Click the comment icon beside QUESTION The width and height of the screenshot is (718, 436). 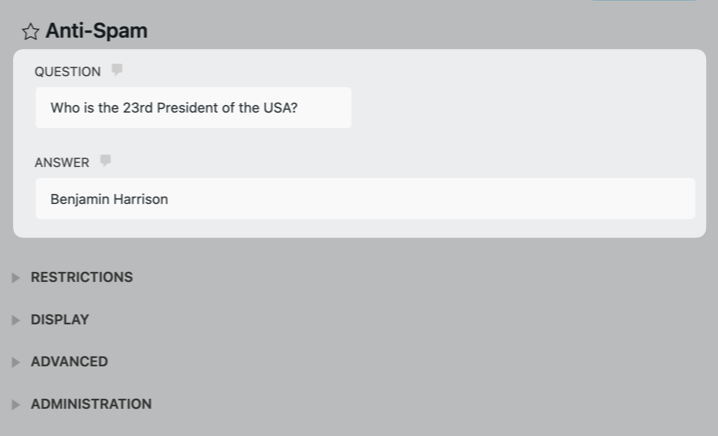coord(117,70)
